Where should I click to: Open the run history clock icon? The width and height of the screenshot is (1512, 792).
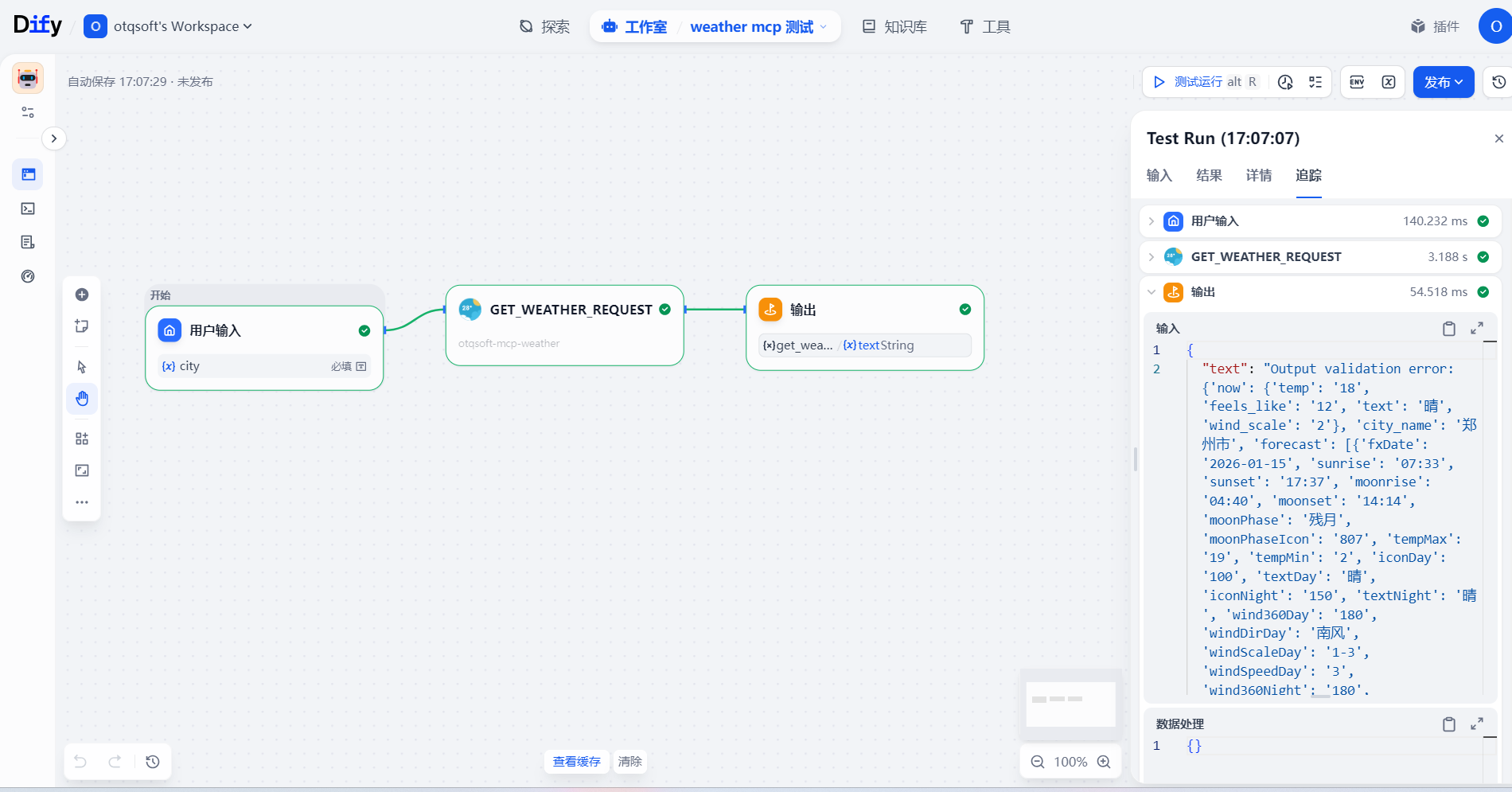click(x=1285, y=82)
